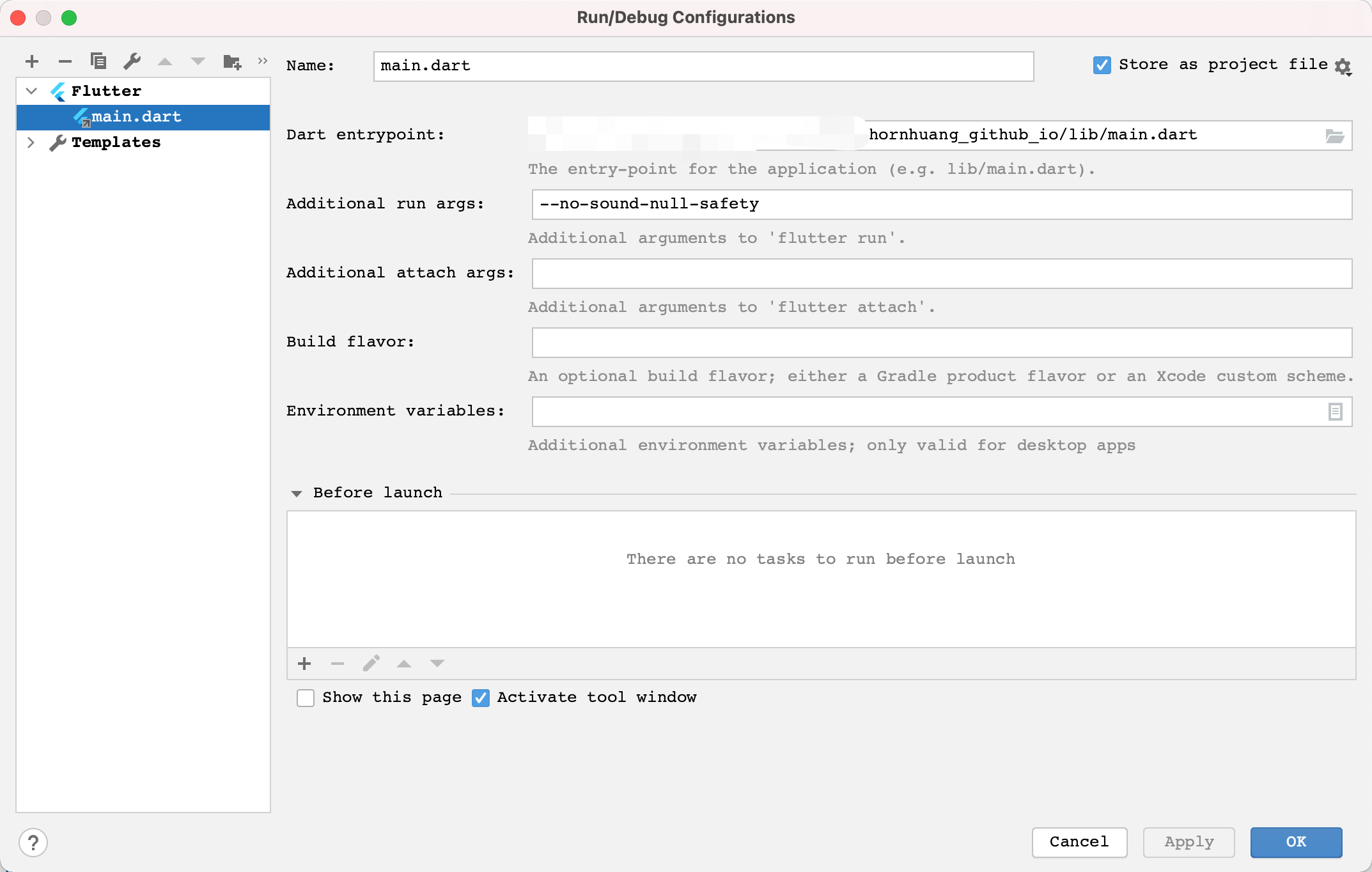Collapse the Flutter tree node
The width and height of the screenshot is (1372, 872).
point(31,91)
